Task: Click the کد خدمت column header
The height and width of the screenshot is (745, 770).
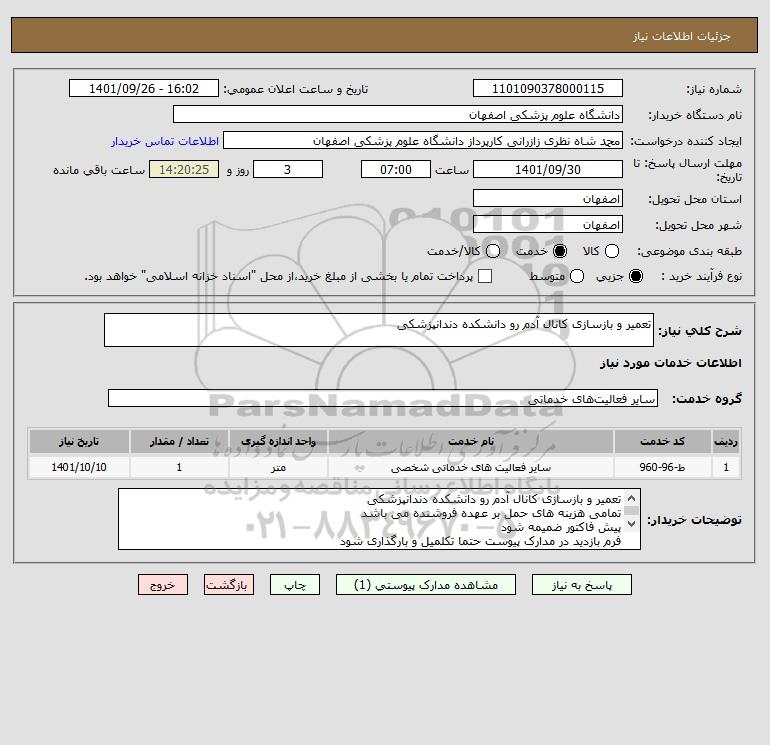Action: (662, 441)
